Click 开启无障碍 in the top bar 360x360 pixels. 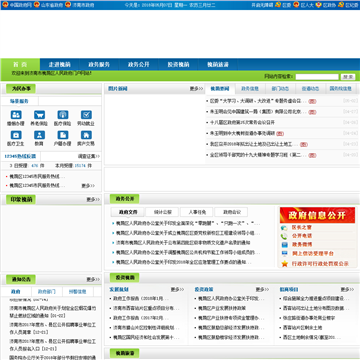pyautogui.click(x=262, y=5)
